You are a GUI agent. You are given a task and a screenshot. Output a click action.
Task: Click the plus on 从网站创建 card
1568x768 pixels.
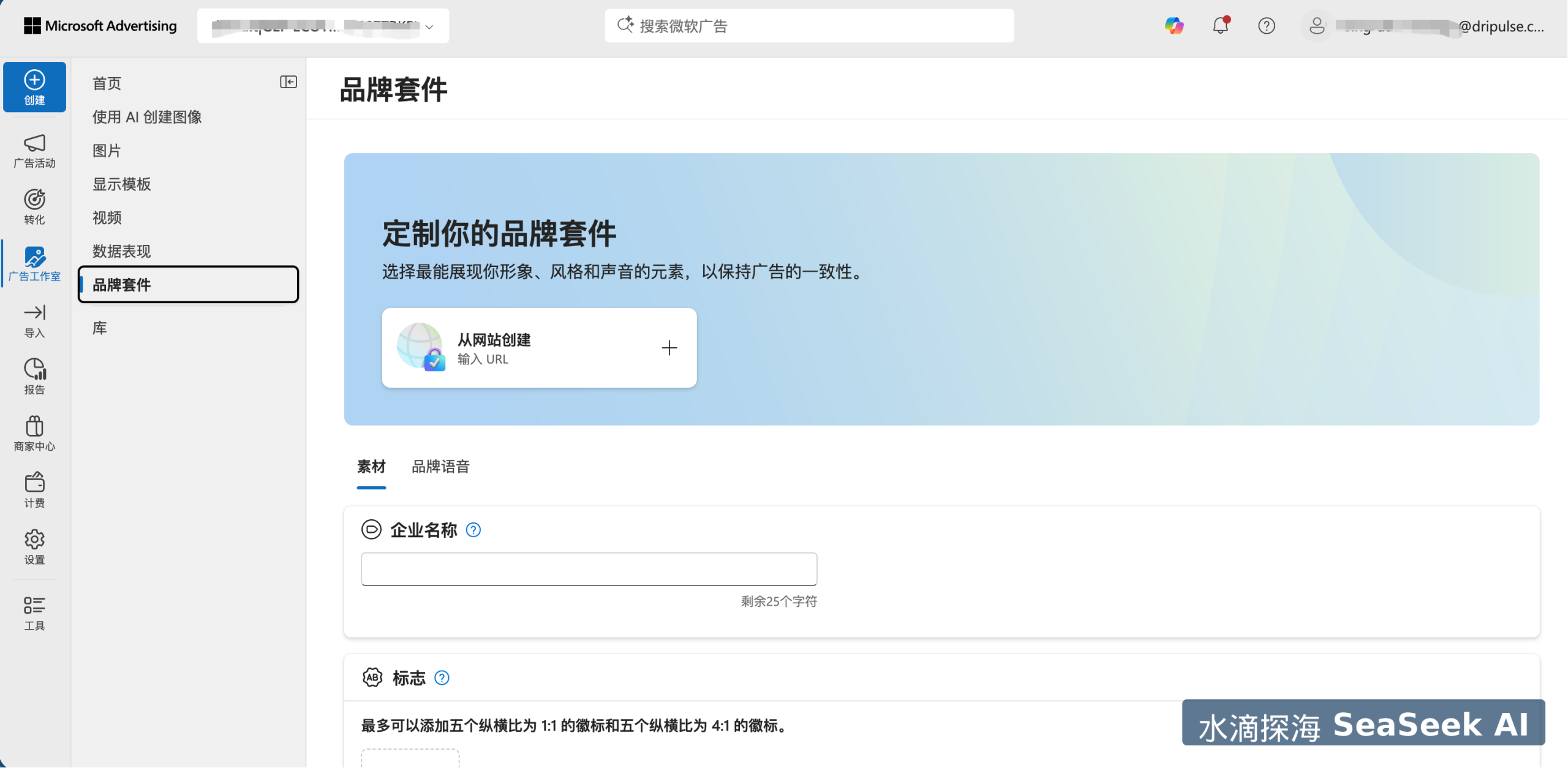[669, 348]
